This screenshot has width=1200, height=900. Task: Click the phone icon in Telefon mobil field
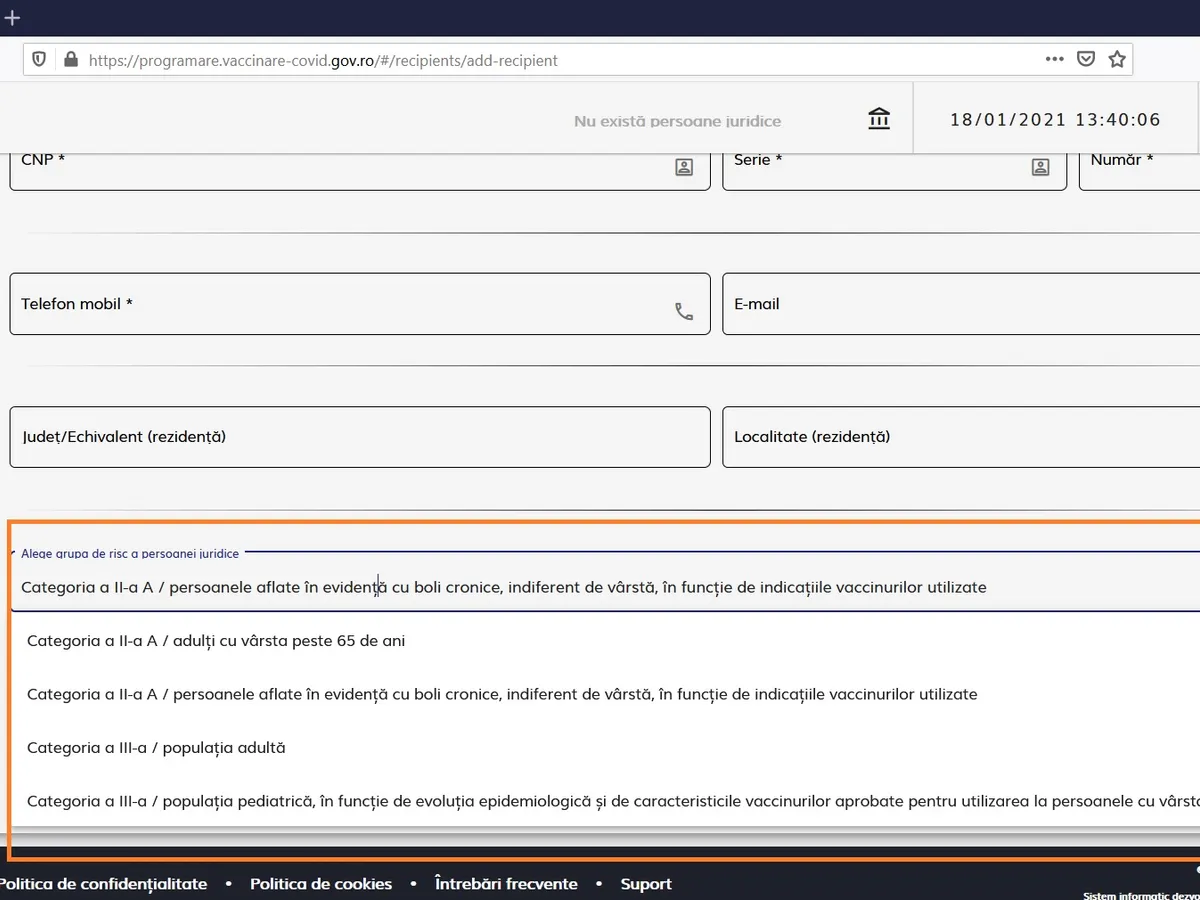click(684, 312)
